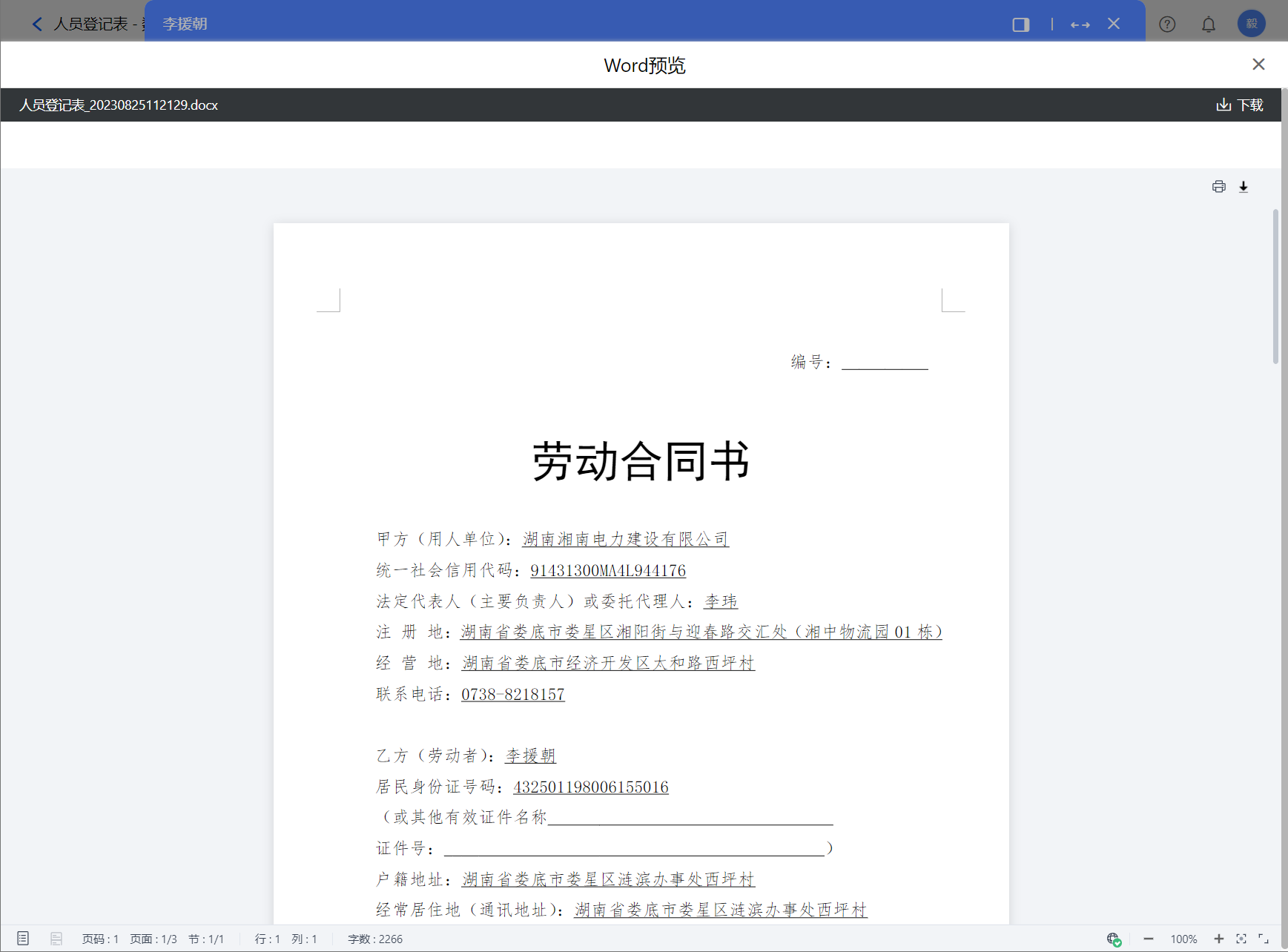Screen dimensions: 1288x952
Task: Click the 100% zoom level indicator
Action: click(x=1183, y=939)
